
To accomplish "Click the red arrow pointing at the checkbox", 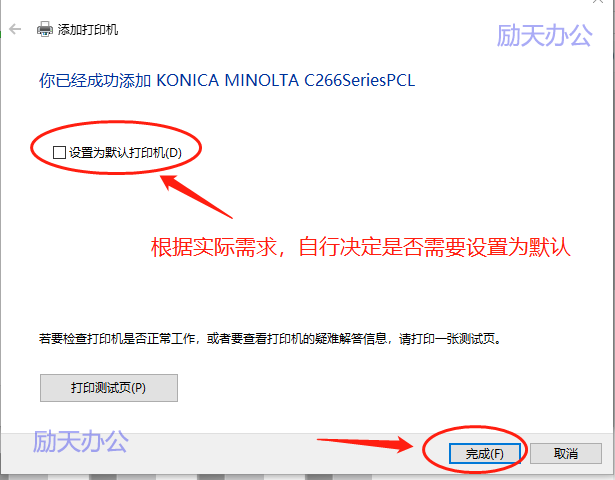I will click(196, 196).
